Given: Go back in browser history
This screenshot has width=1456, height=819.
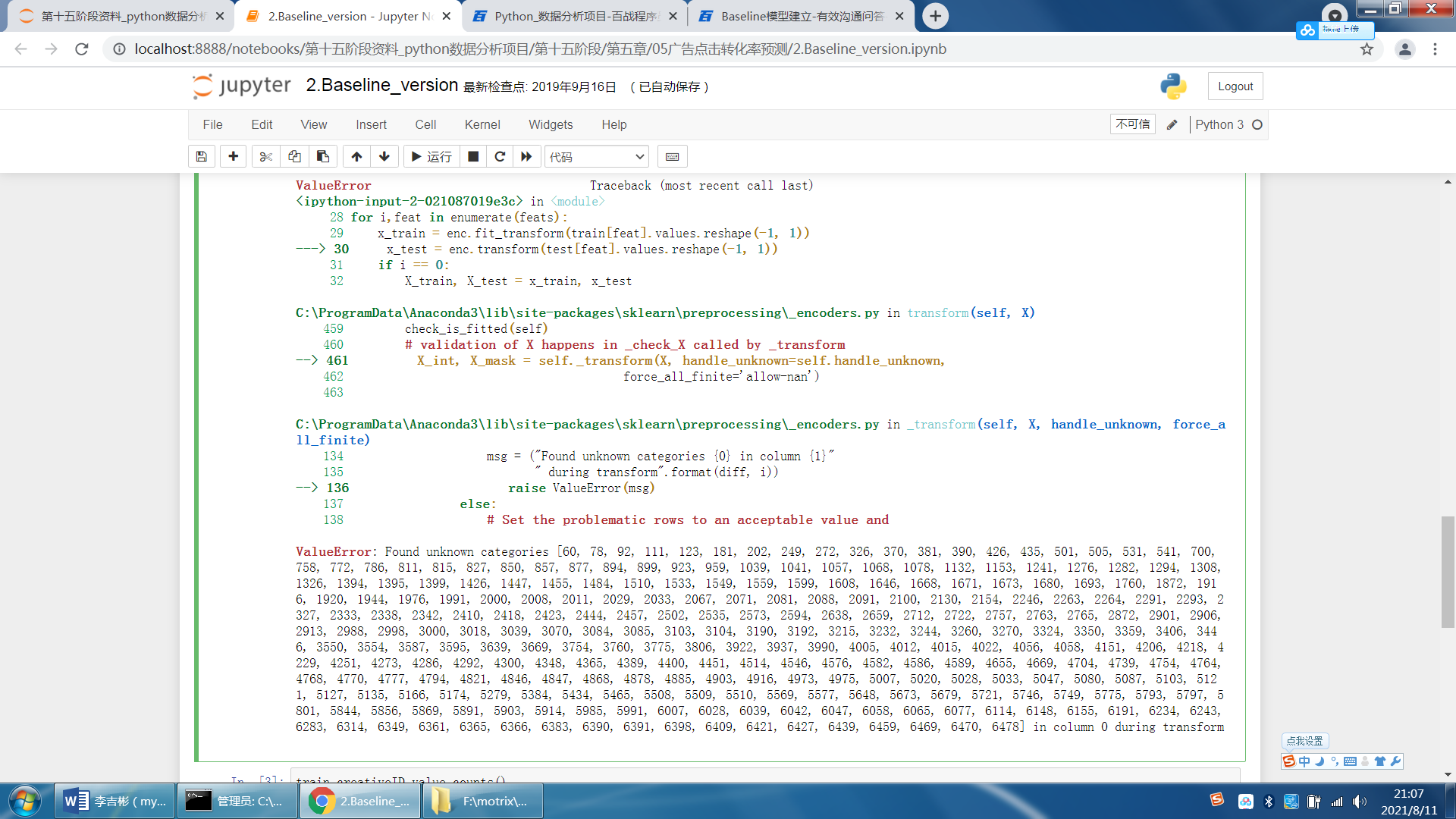Looking at the screenshot, I should pyautogui.click(x=21, y=49).
